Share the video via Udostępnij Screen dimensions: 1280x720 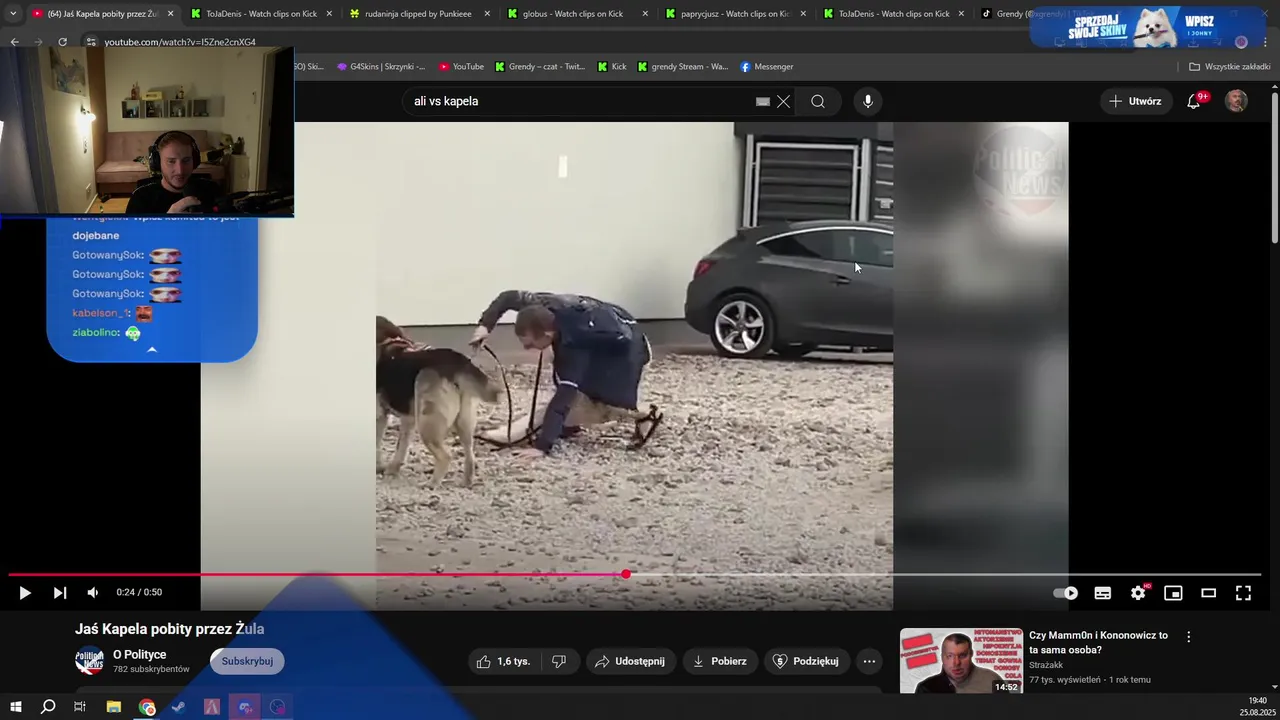click(x=630, y=661)
